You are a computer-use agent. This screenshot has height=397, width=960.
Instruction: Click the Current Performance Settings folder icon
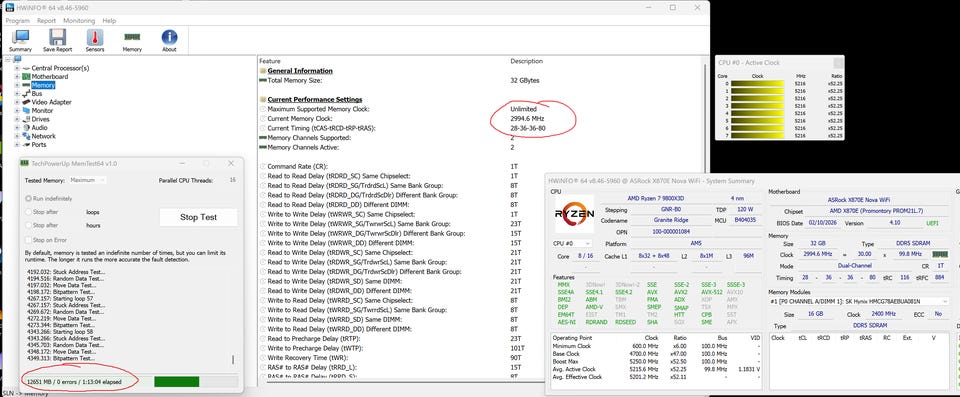pyautogui.click(x=263, y=99)
